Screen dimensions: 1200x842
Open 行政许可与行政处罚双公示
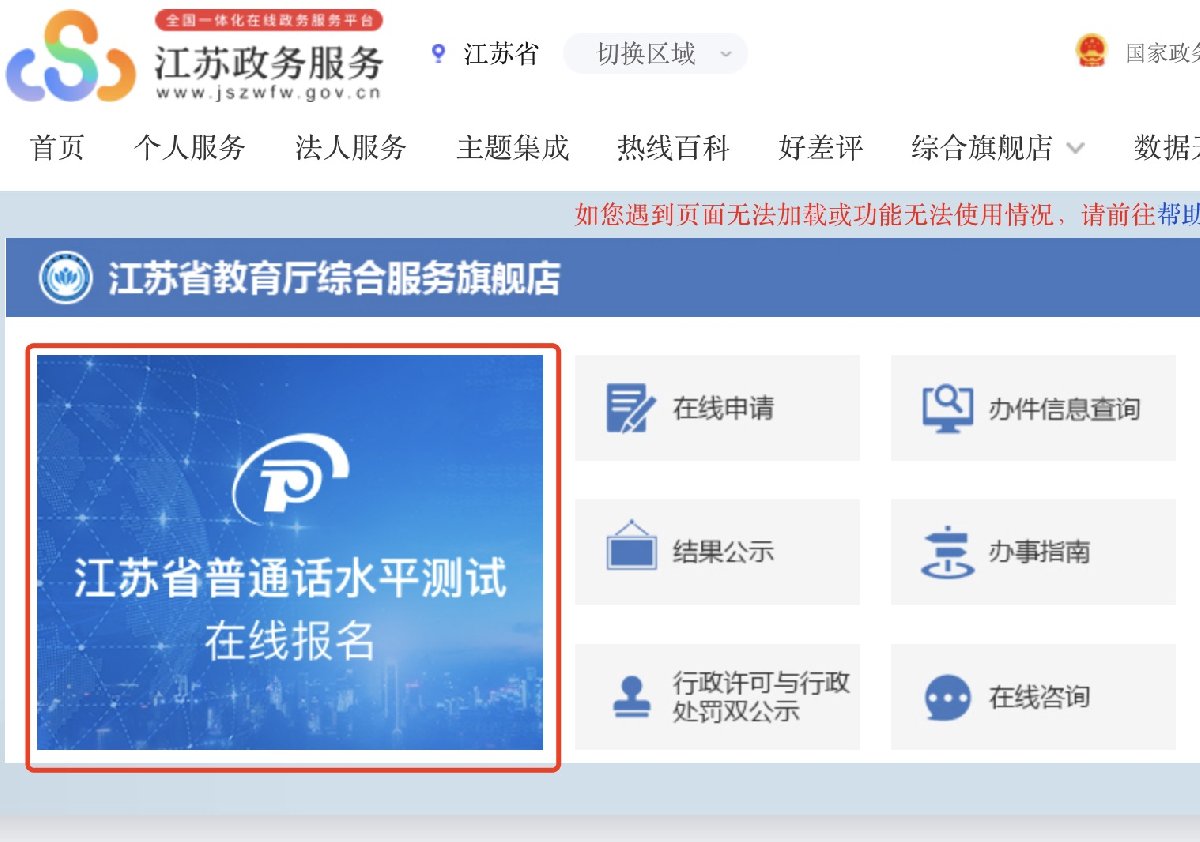click(717, 697)
